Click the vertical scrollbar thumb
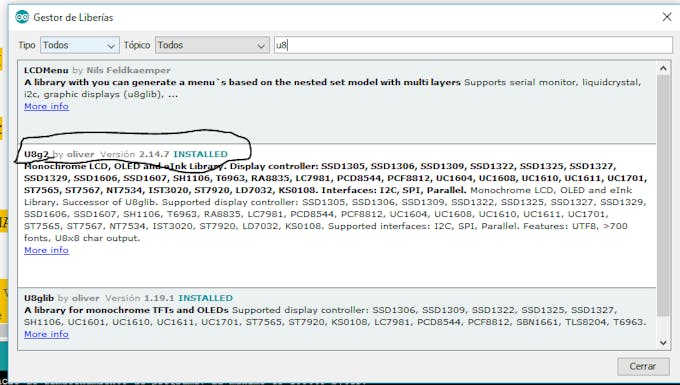 (x=663, y=195)
